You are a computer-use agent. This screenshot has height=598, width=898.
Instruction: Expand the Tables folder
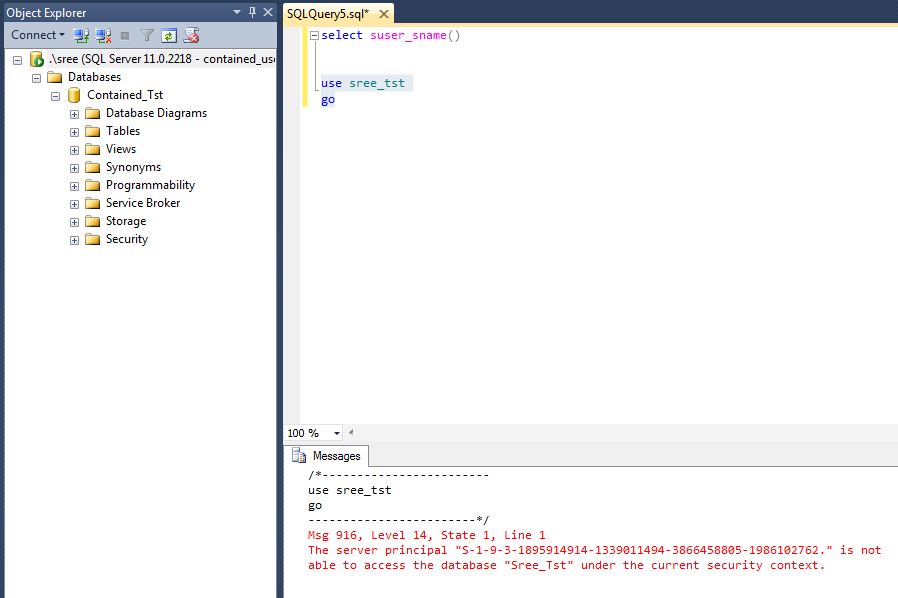point(74,131)
